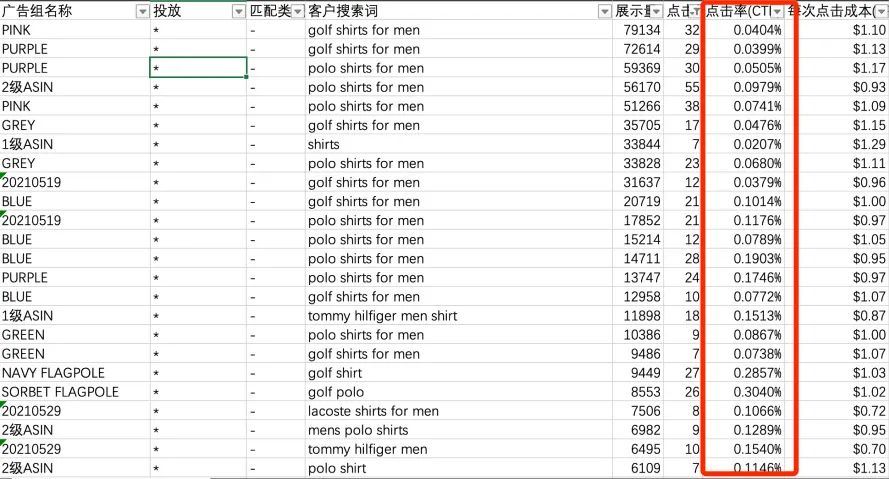The width and height of the screenshot is (889, 479).
Task: Open the 展示量 column filter dropdown
Action: (656, 11)
